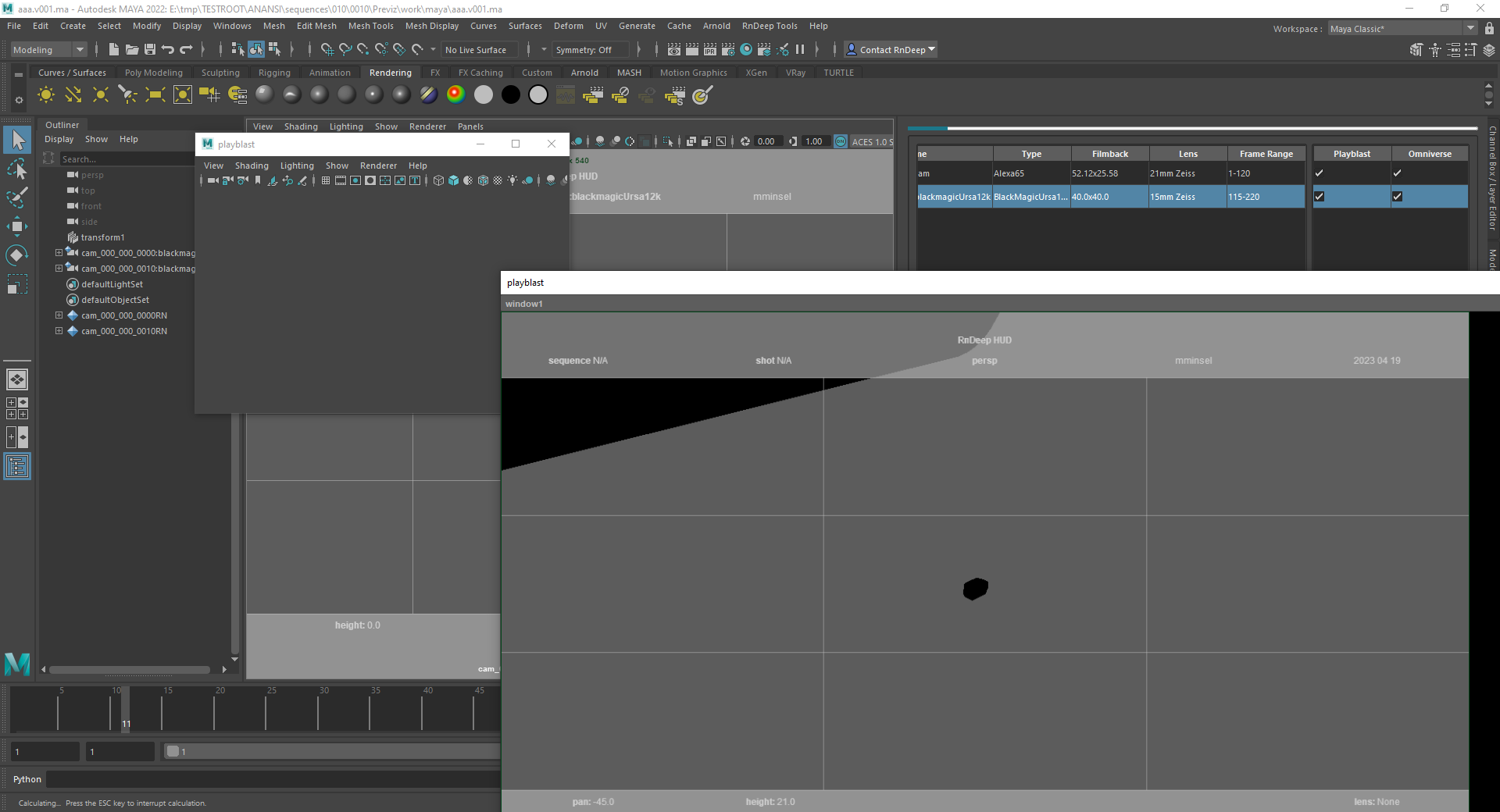
Task: Click the Save scene icon
Action: 150,49
